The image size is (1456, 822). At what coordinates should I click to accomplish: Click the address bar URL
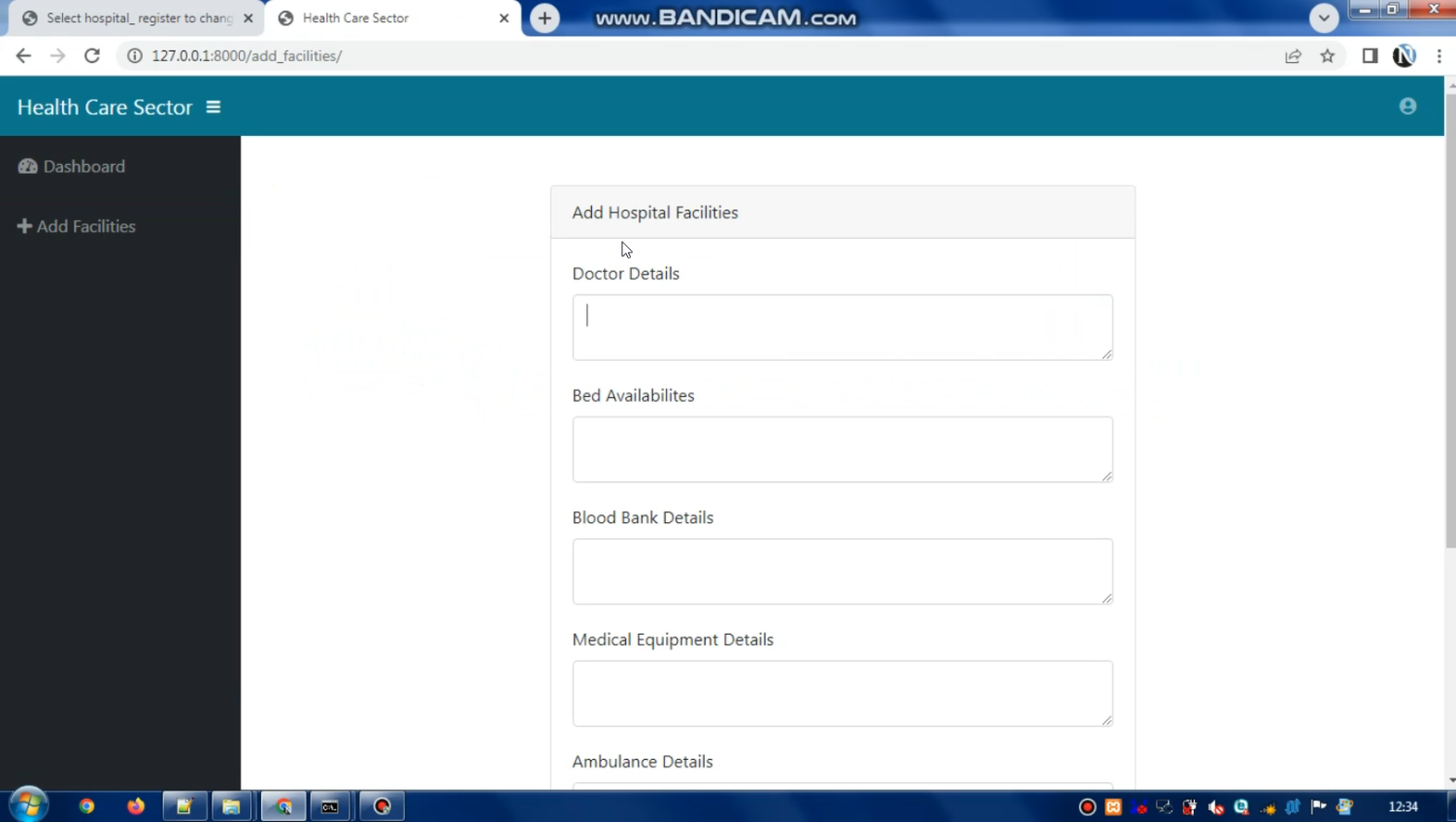point(247,55)
